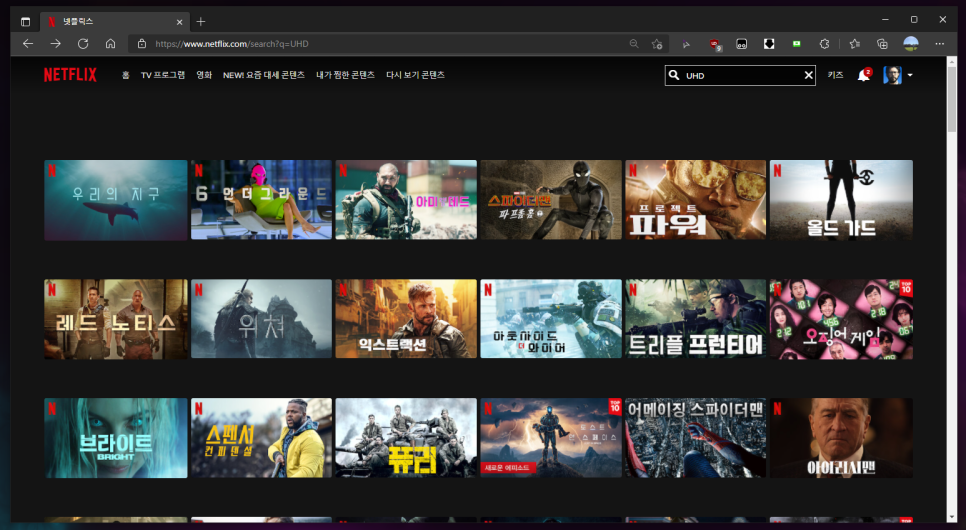Open the notifications bell

coord(864,75)
